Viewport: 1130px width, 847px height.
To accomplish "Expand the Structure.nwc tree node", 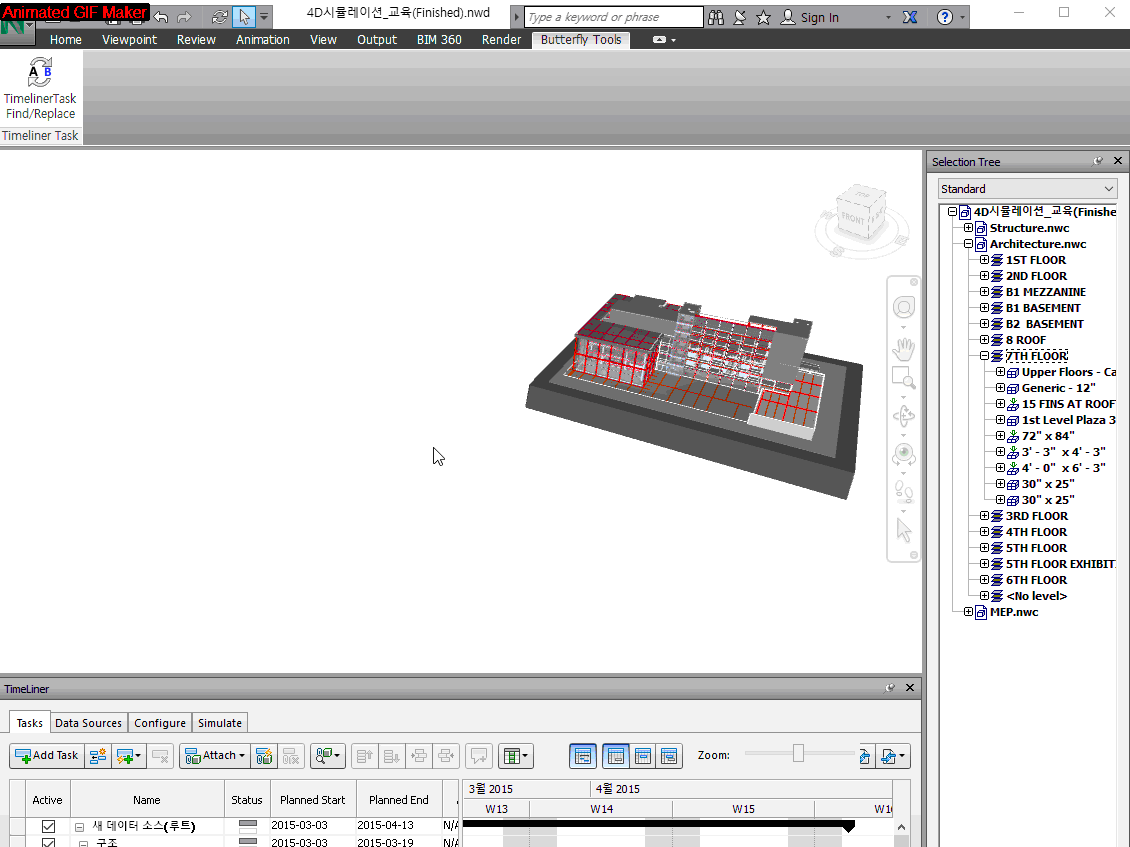I will pos(968,228).
